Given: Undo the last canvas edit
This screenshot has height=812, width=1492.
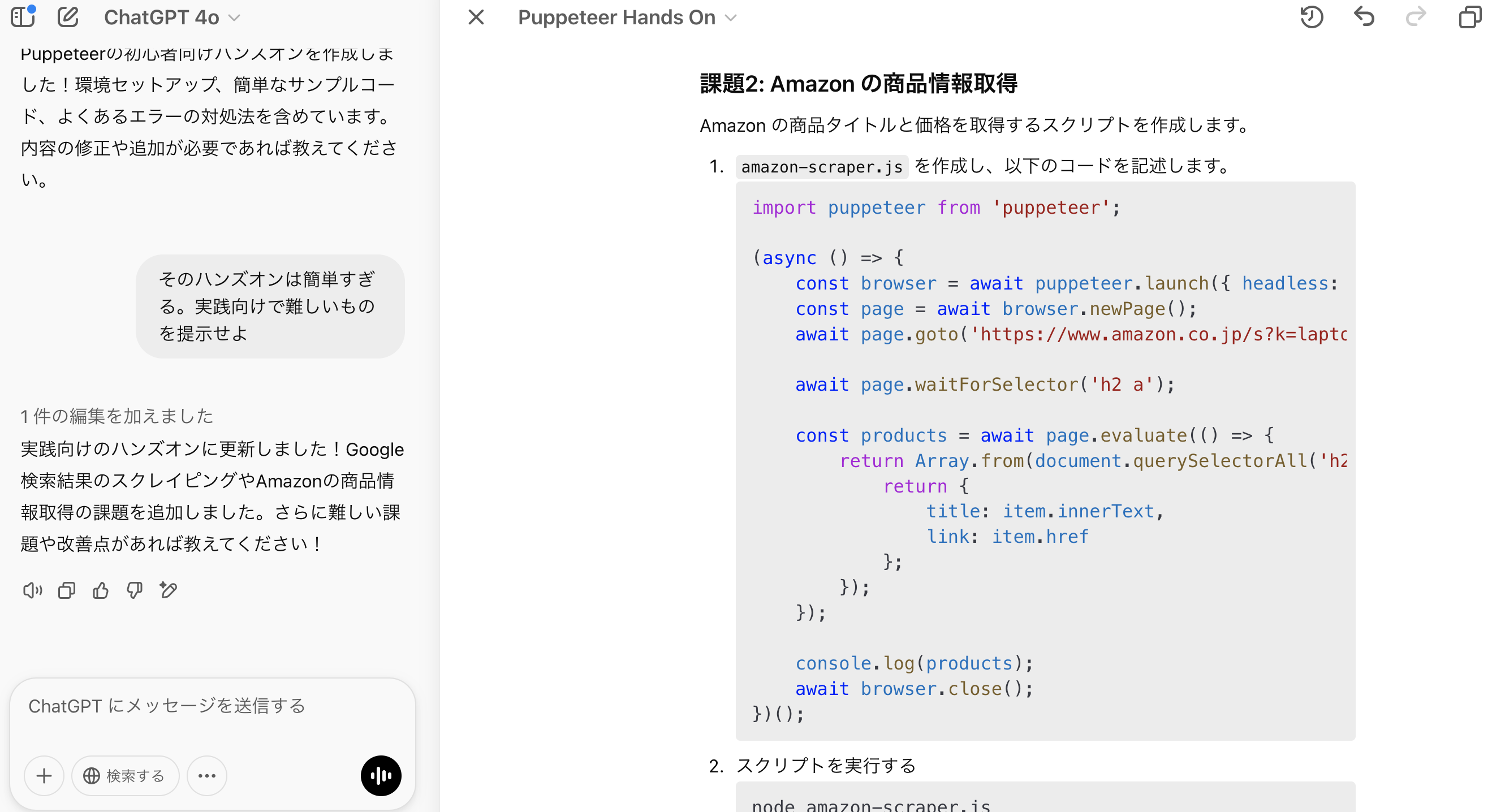Looking at the screenshot, I should click(1365, 17).
